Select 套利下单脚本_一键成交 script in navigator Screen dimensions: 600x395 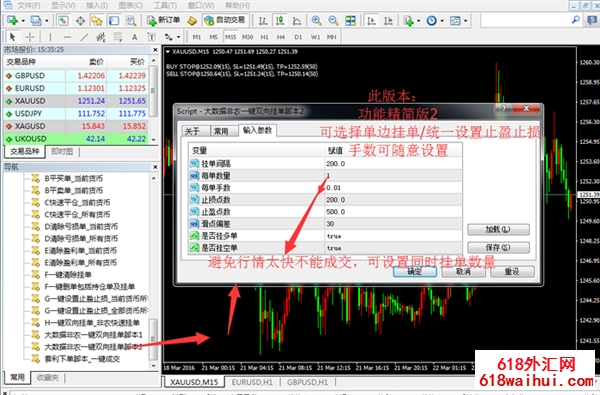click(82, 359)
